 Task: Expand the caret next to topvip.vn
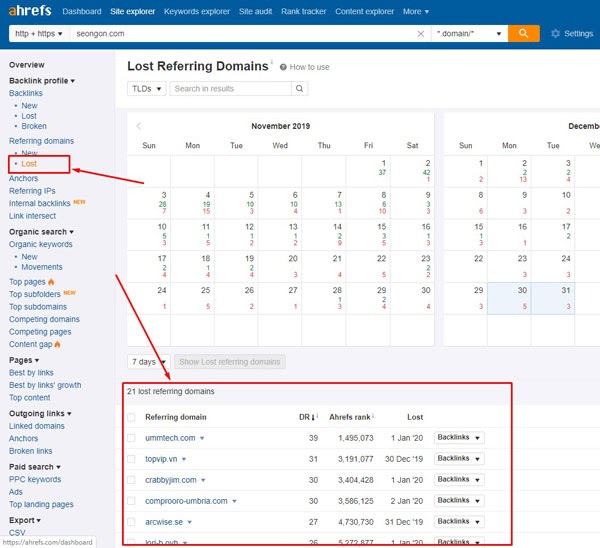click(184, 460)
